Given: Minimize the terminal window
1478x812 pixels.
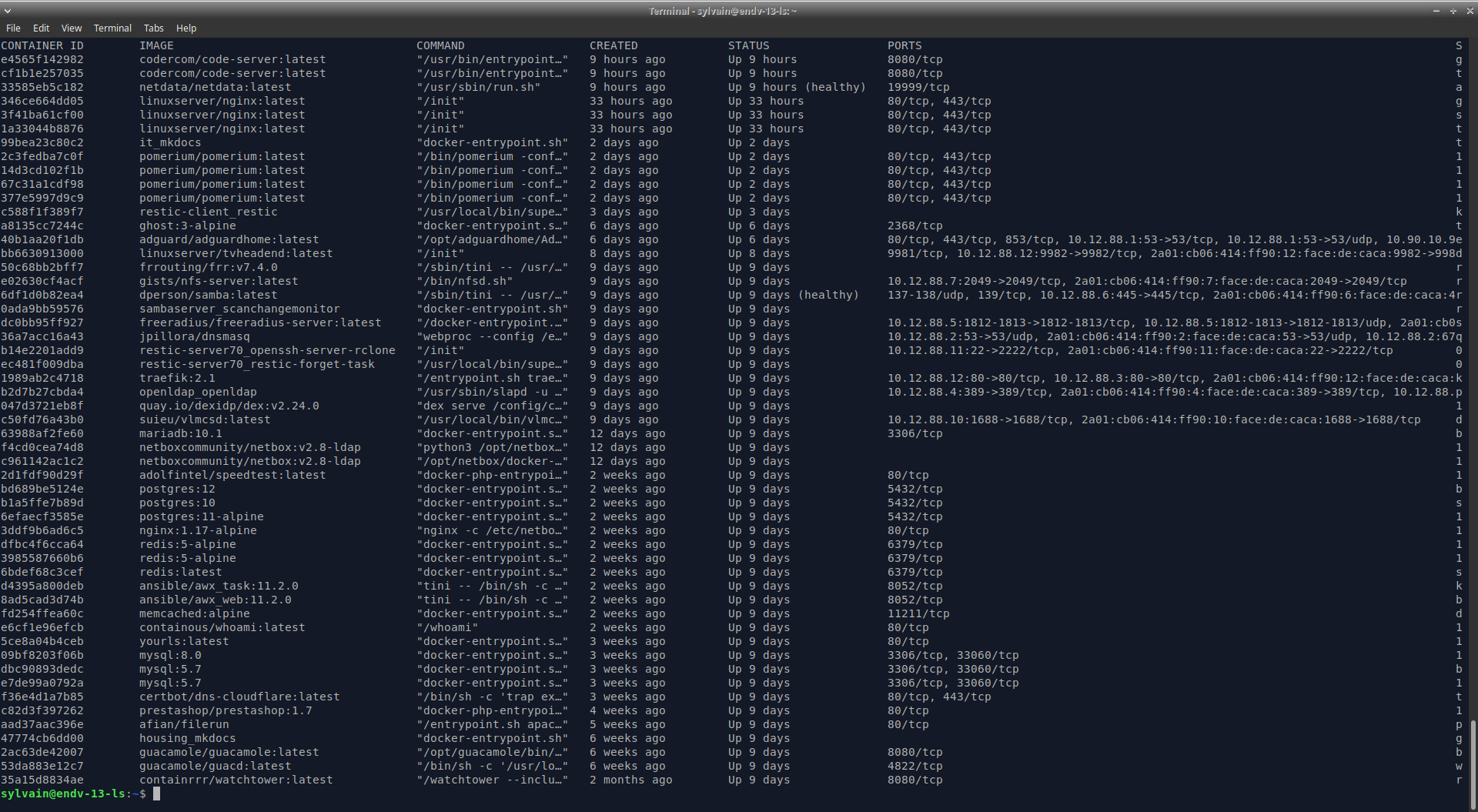Looking at the screenshot, I should [x=1436, y=11].
